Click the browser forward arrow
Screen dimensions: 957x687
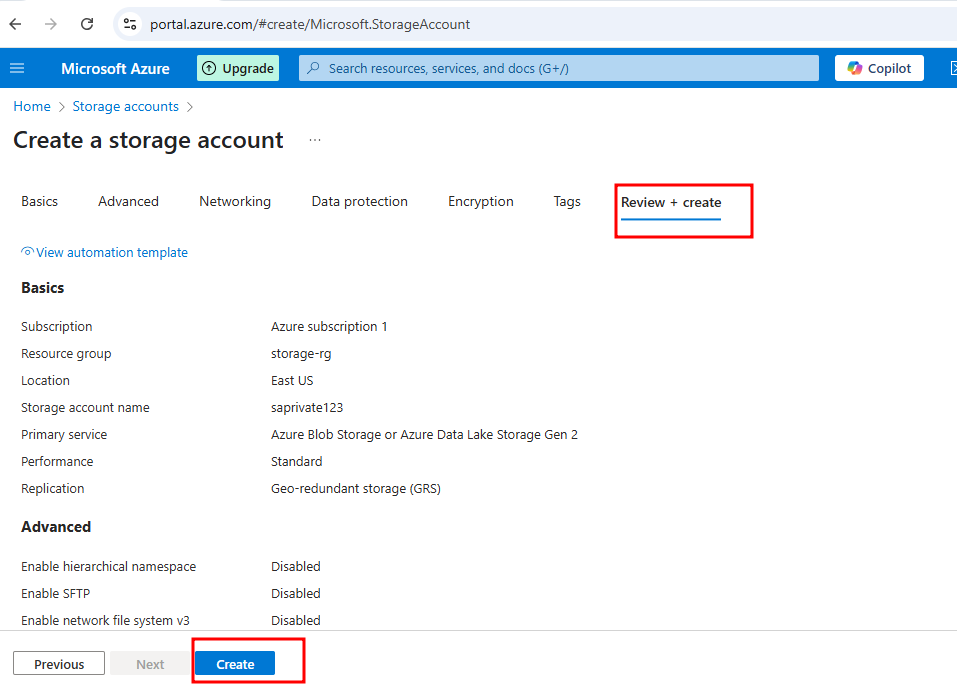click(x=51, y=24)
